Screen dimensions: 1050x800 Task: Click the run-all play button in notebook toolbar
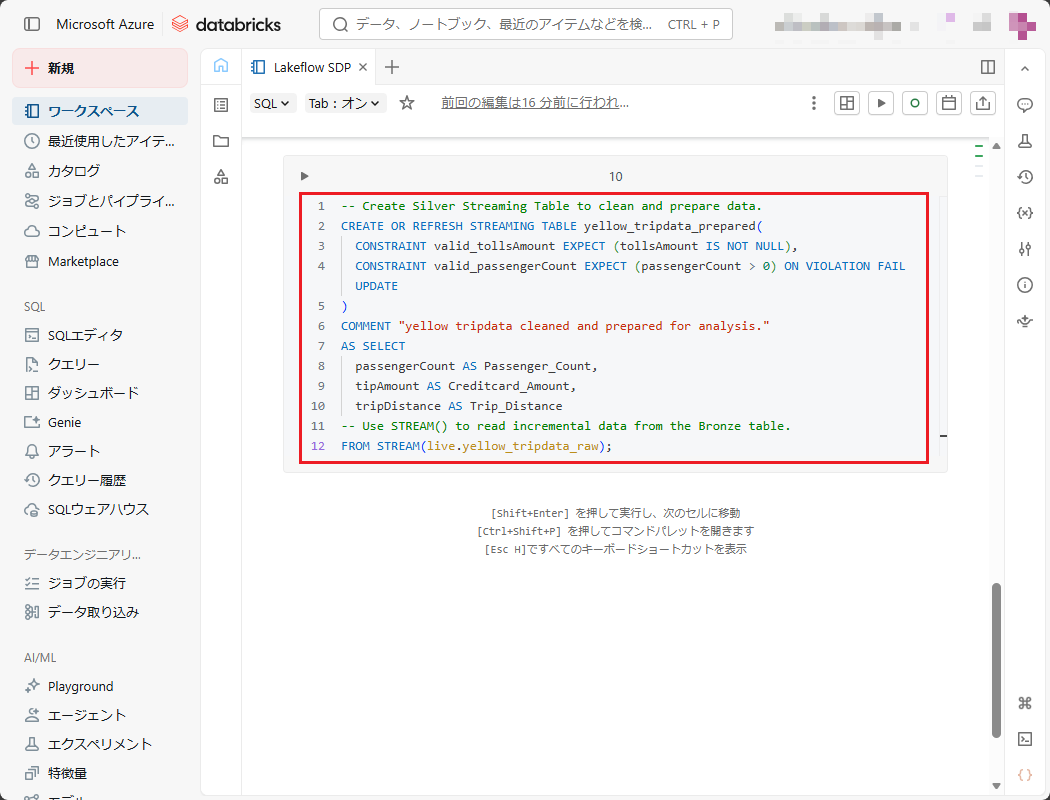pos(881,103)
